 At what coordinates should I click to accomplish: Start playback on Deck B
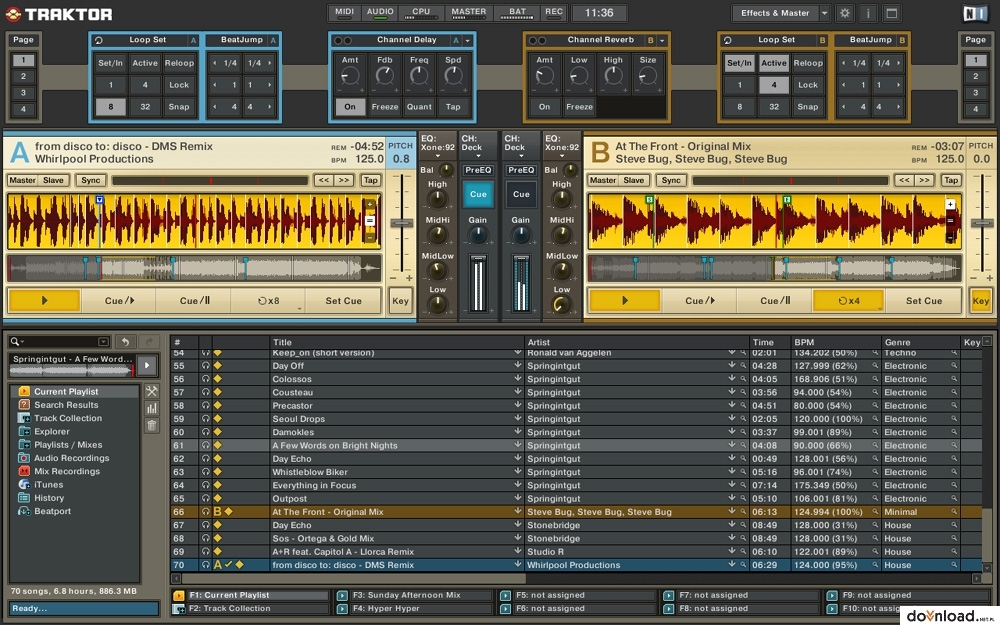[x=625, y=300]
